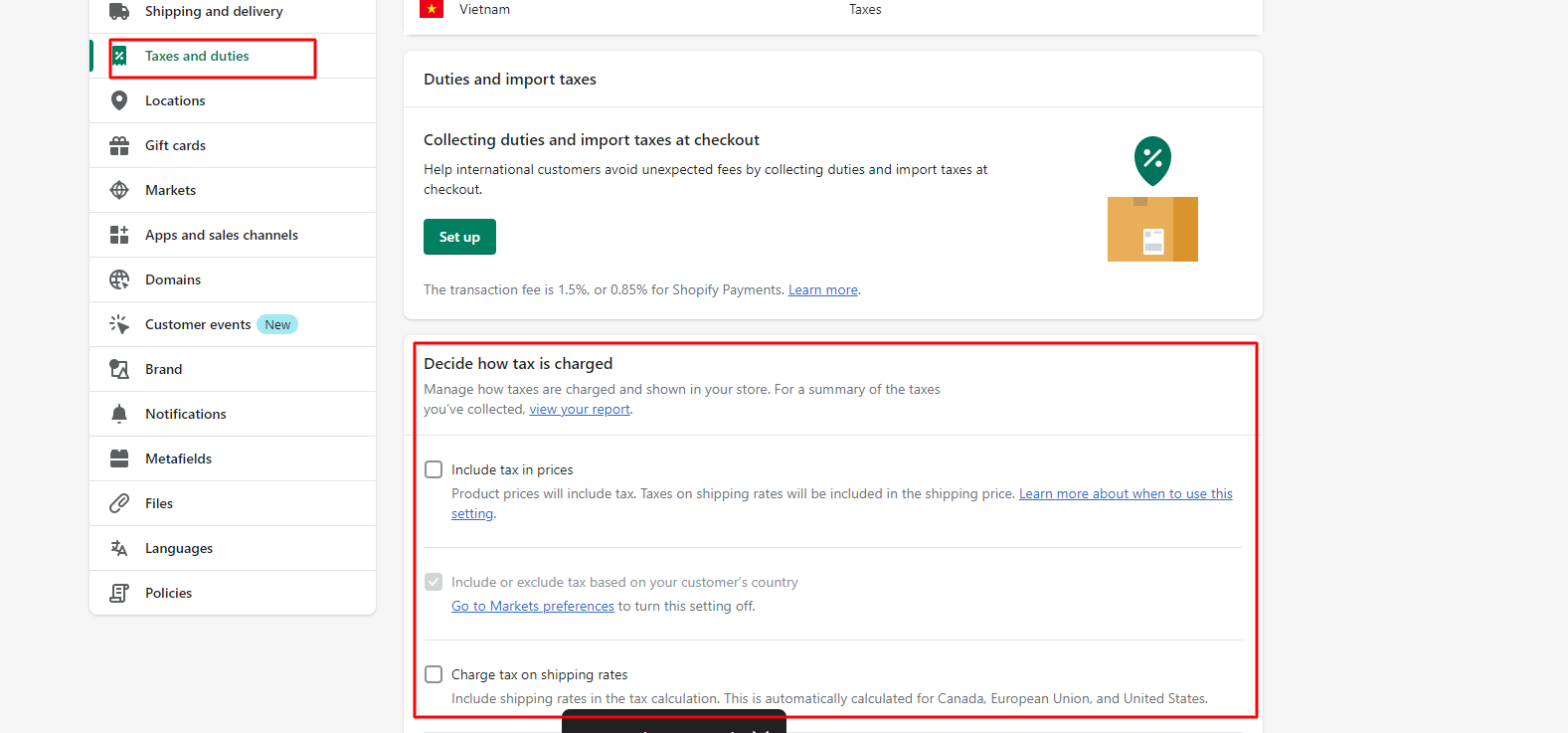
Task: Open the Locations settings page
Action: pyautogui.click(x=233, y=100)
